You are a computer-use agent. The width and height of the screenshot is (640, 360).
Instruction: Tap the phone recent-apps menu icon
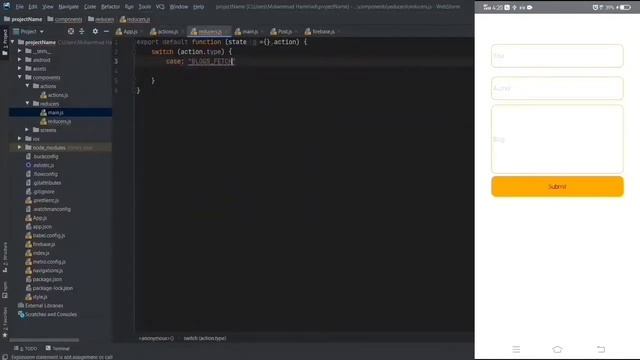[x=516, y=349]
